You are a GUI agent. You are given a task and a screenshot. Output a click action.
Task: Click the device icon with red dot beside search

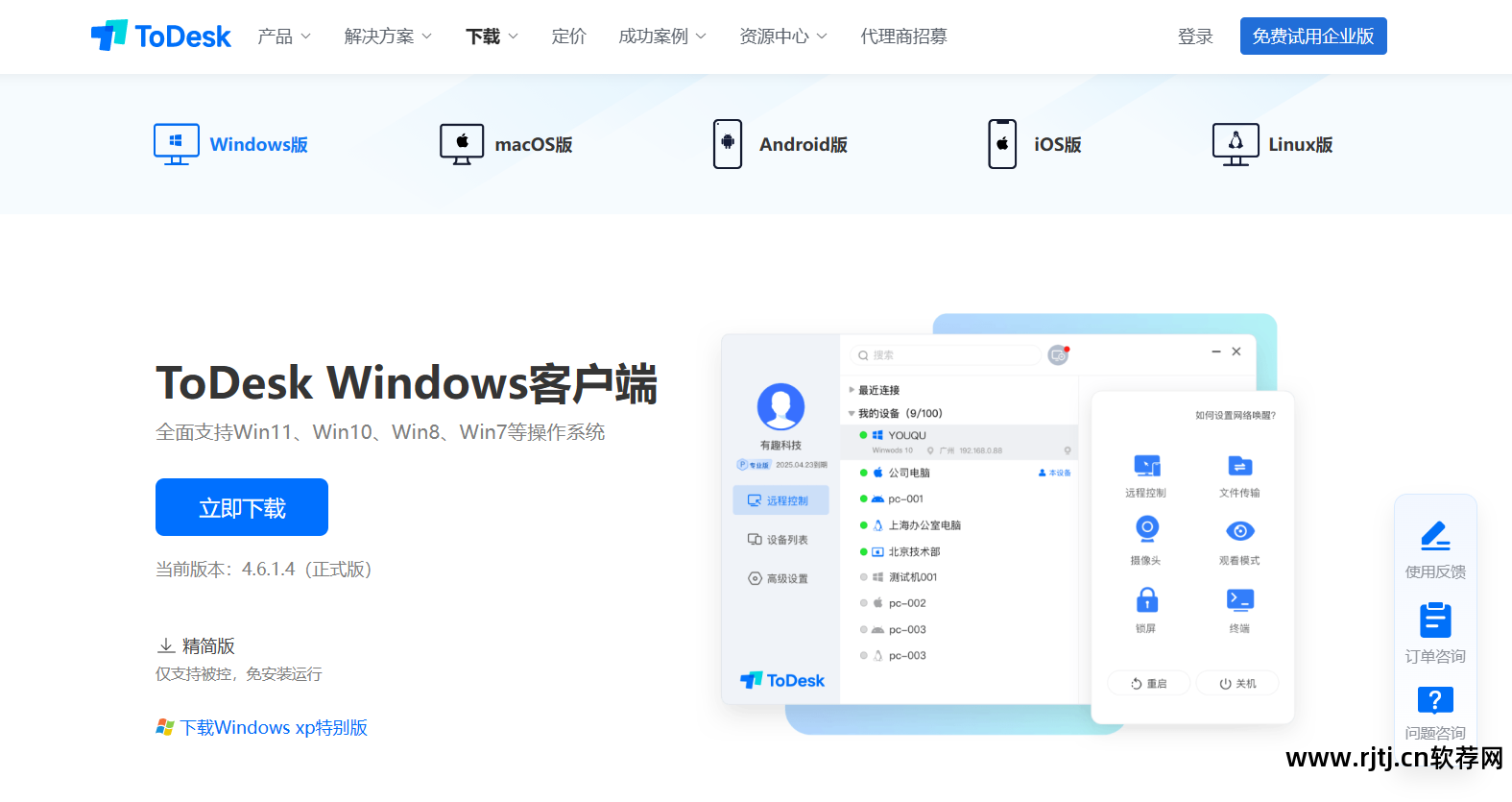(1058, 354)
